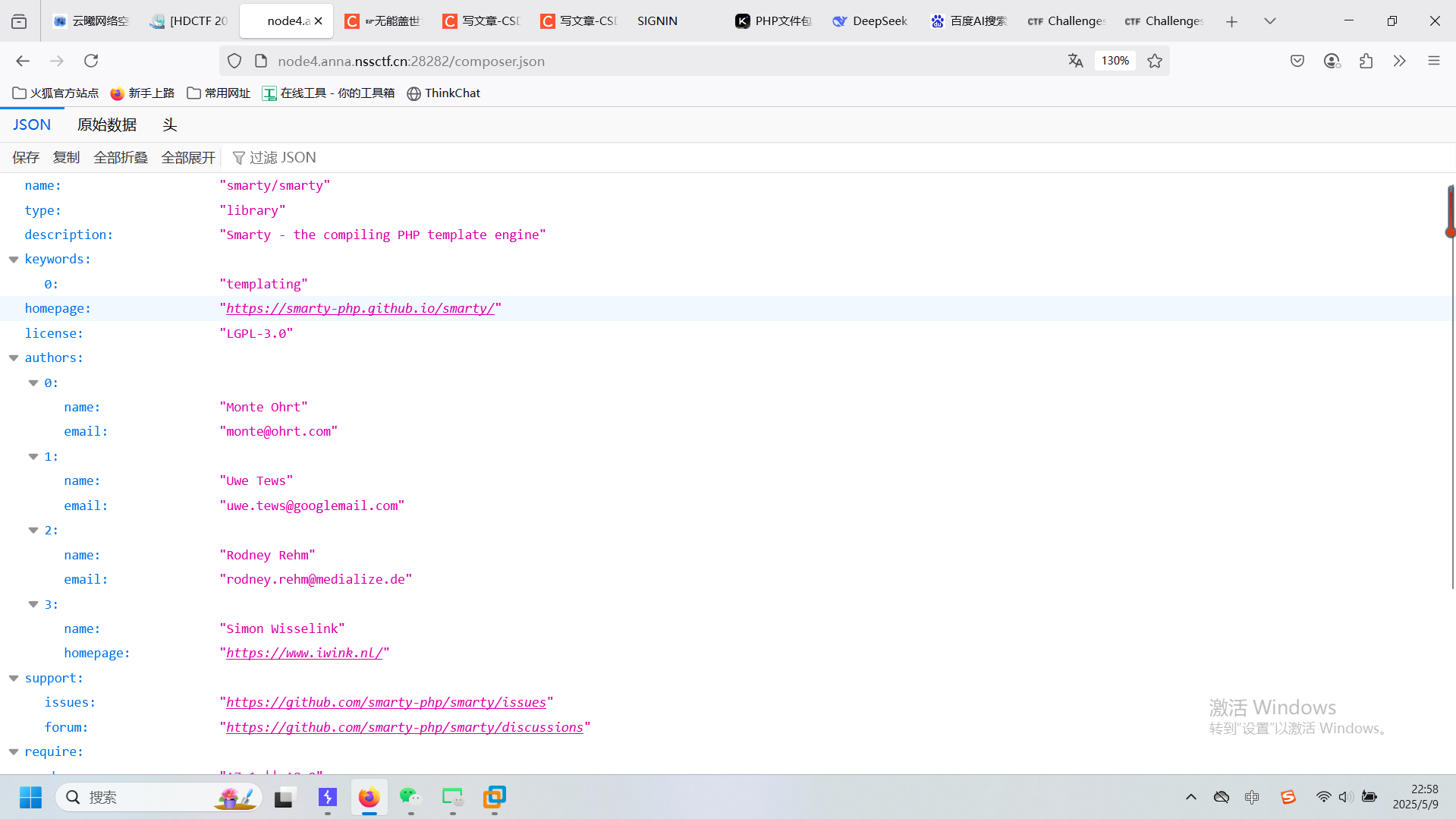Screen dimensions: 1456x819
Task: Click the vertical scrollbar thumb
Action: (1451, 211)
